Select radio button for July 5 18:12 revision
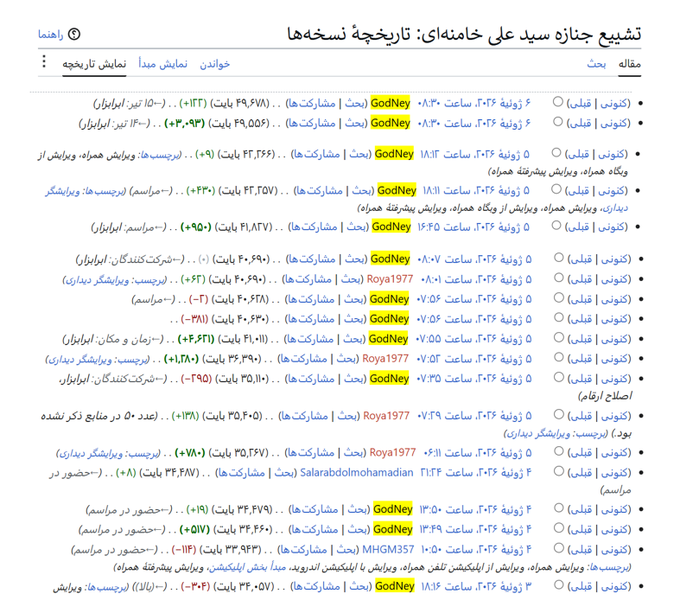The width and height of the screenshot is (680, 613). (556, 153)
